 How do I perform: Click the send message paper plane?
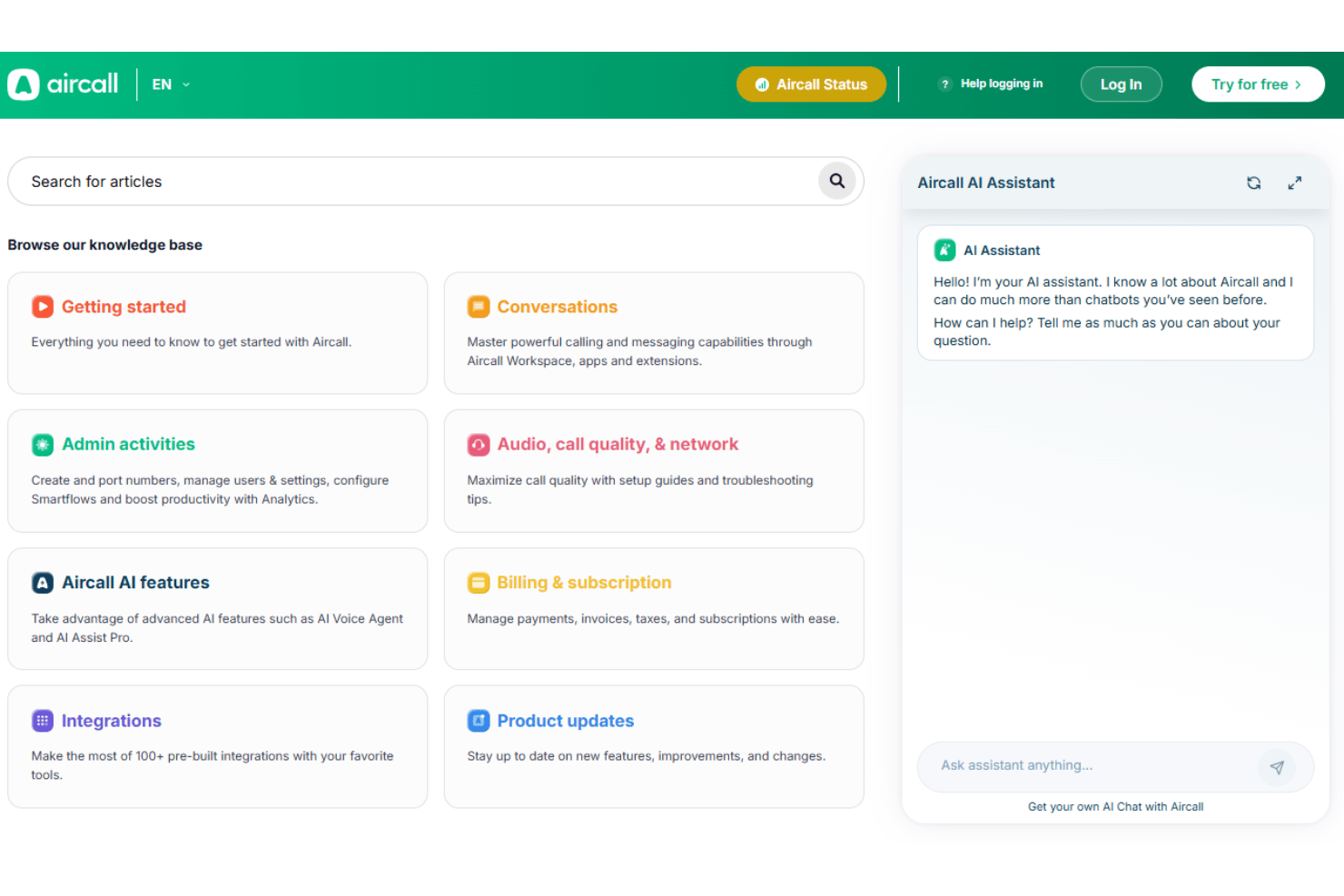[1277, 767]
